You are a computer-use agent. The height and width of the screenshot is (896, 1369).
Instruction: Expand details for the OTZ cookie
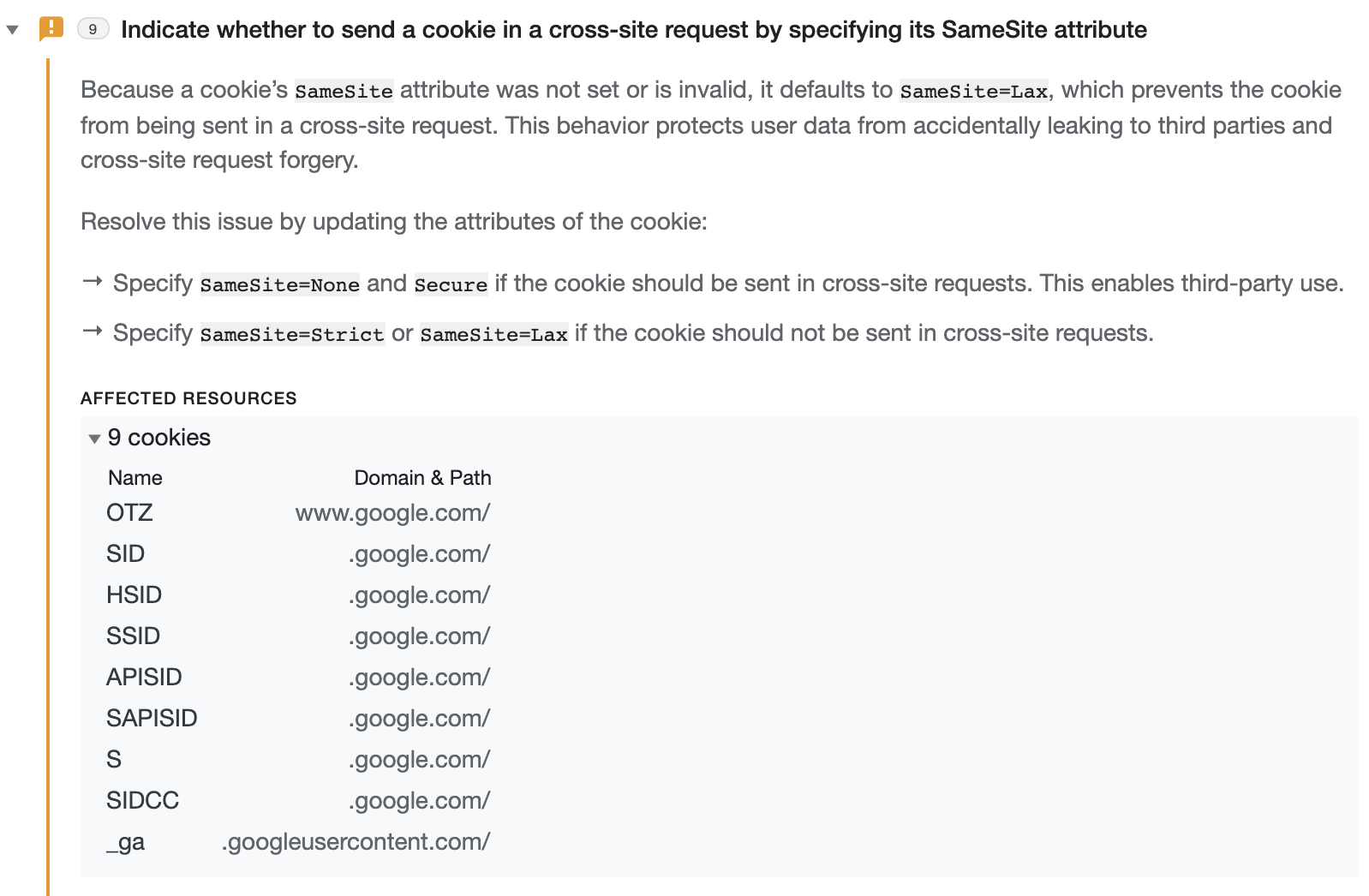coord(129,512)
